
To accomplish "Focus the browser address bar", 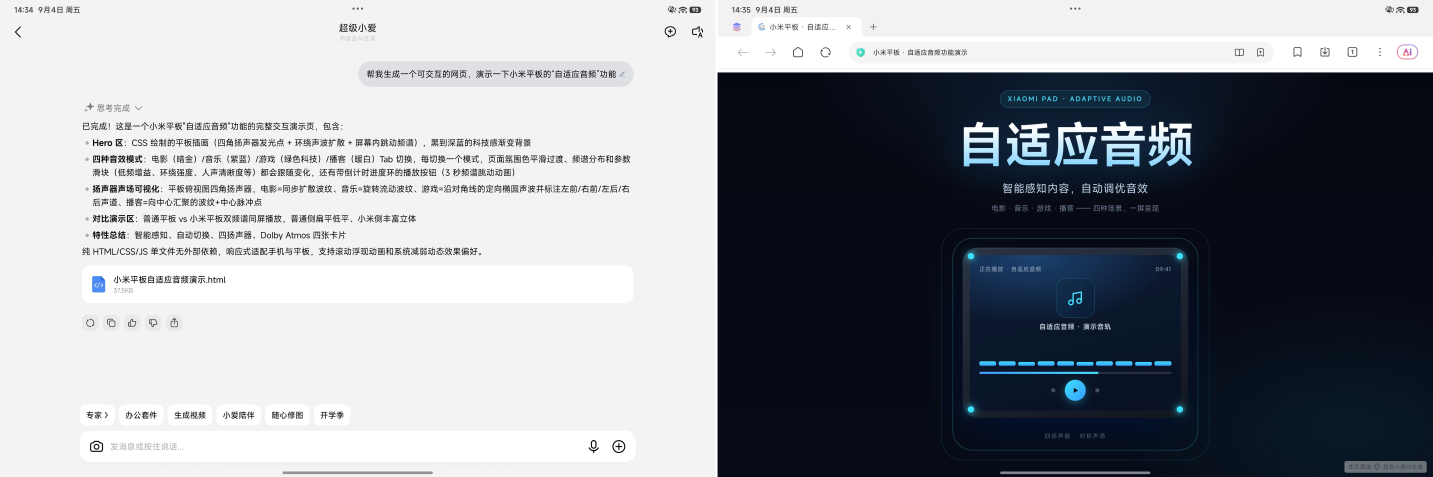I will point(1061,52).
